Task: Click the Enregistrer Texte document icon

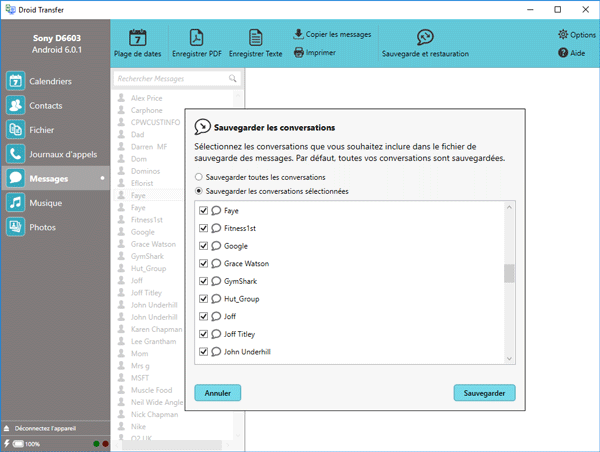Action: pyautogui.click(x=256, y=38)
